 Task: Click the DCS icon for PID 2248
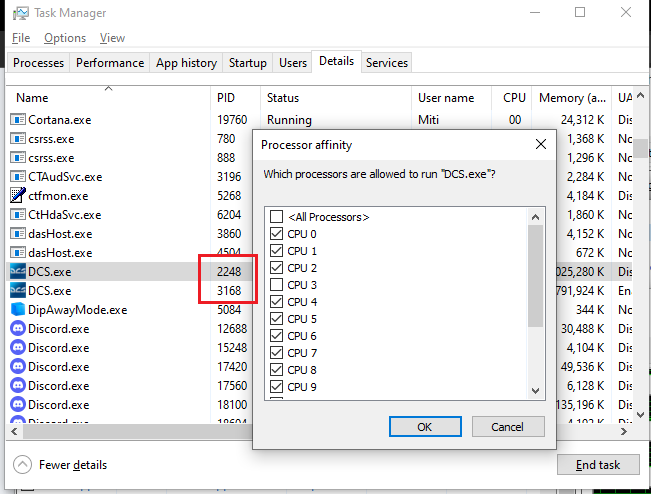[x=18, y=271]
